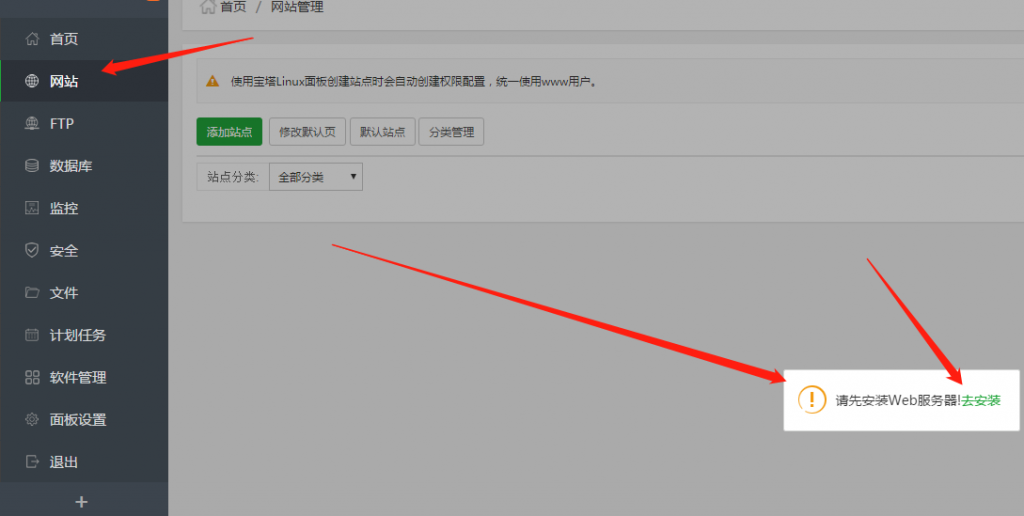Click the 安全 shield icon
1024x516 pixels.
point(32,251)
